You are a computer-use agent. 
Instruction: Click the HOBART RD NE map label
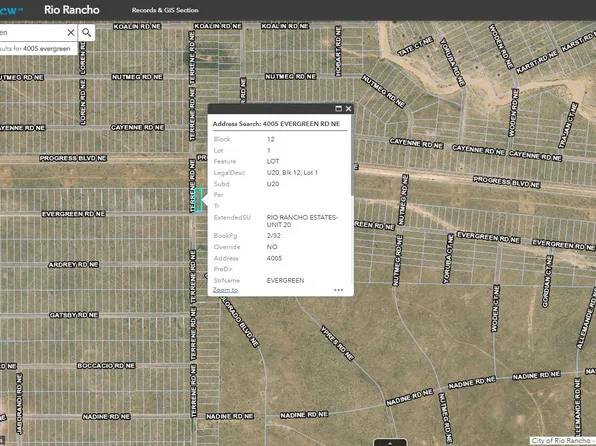pyautogui.click(x=338, y=51)
